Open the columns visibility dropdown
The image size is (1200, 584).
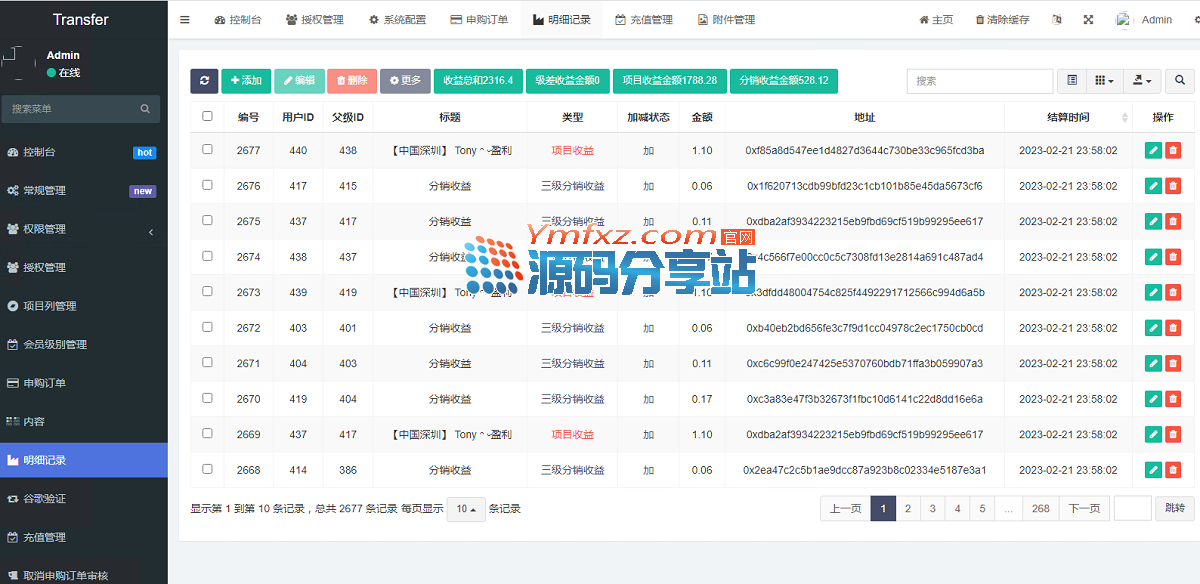point(1104,81)
